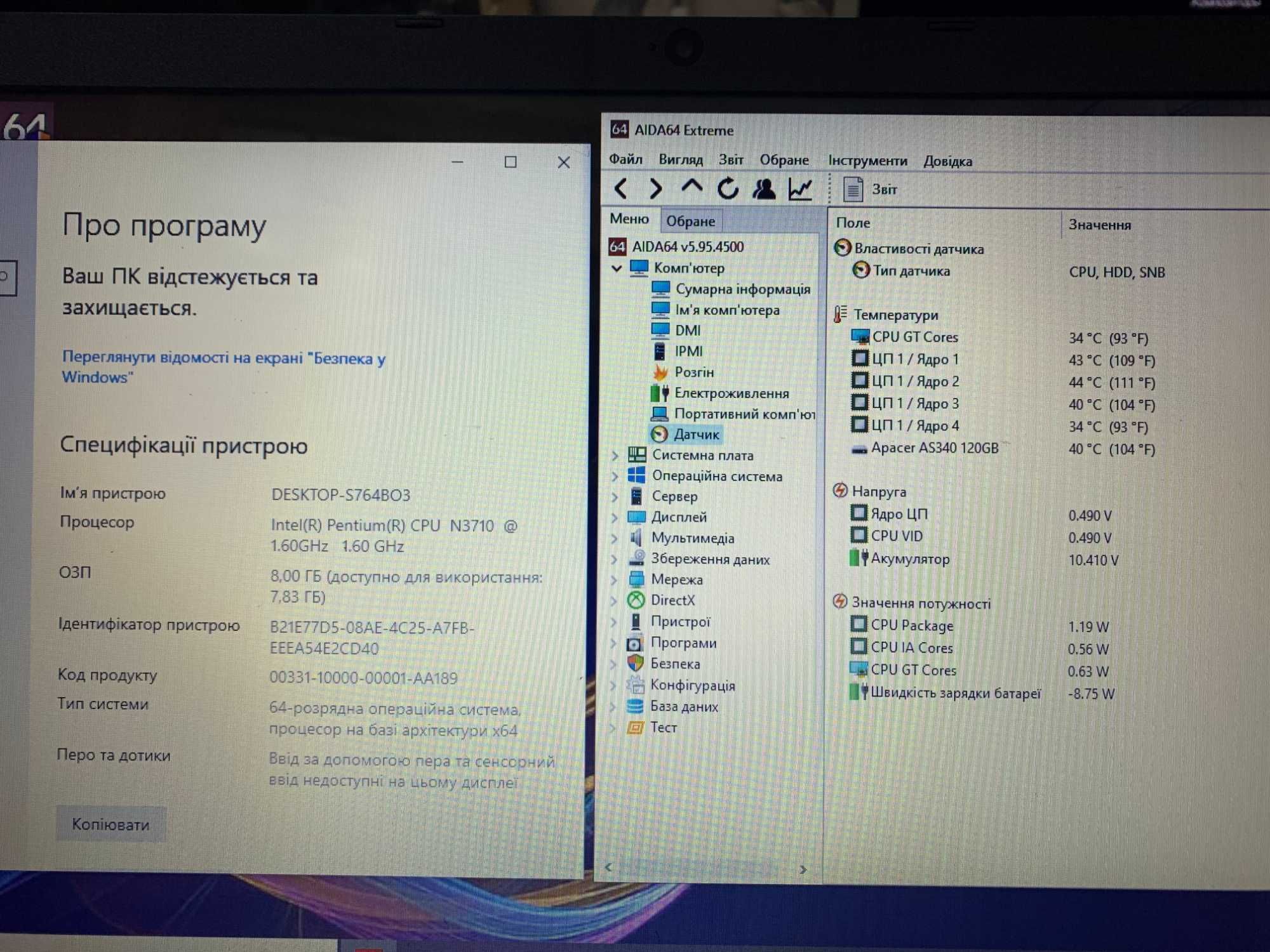The height and width of the screenshot is (952, 1270).
Task: Click the Звіт report toolbar button
Action: point(870,189)
